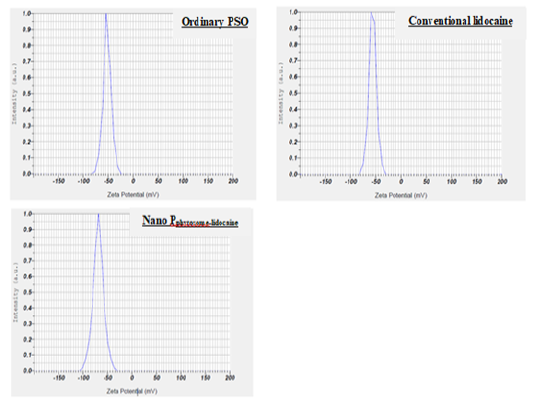Click the "0.0" tick in the Nano Phytosome chart
Screen dimensions: 533x410
click(28, 371)
